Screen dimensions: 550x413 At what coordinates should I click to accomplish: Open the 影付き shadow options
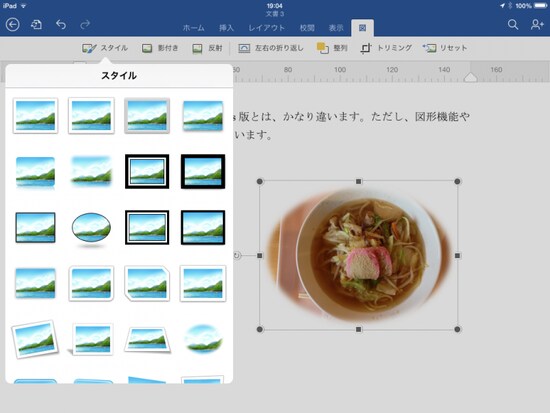click(x=160, y=48)
